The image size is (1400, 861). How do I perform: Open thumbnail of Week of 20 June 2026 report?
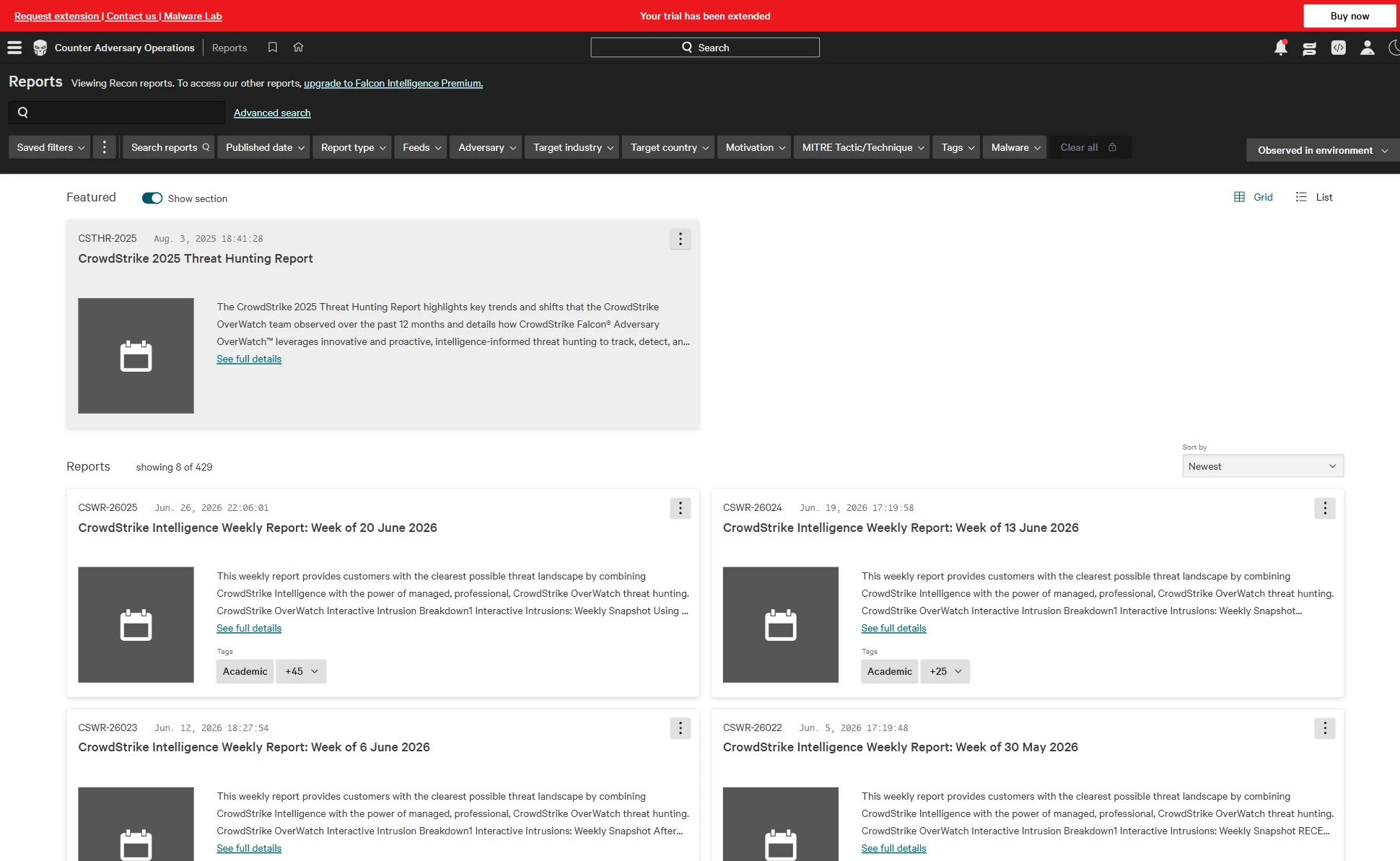(x=136, y=625)
